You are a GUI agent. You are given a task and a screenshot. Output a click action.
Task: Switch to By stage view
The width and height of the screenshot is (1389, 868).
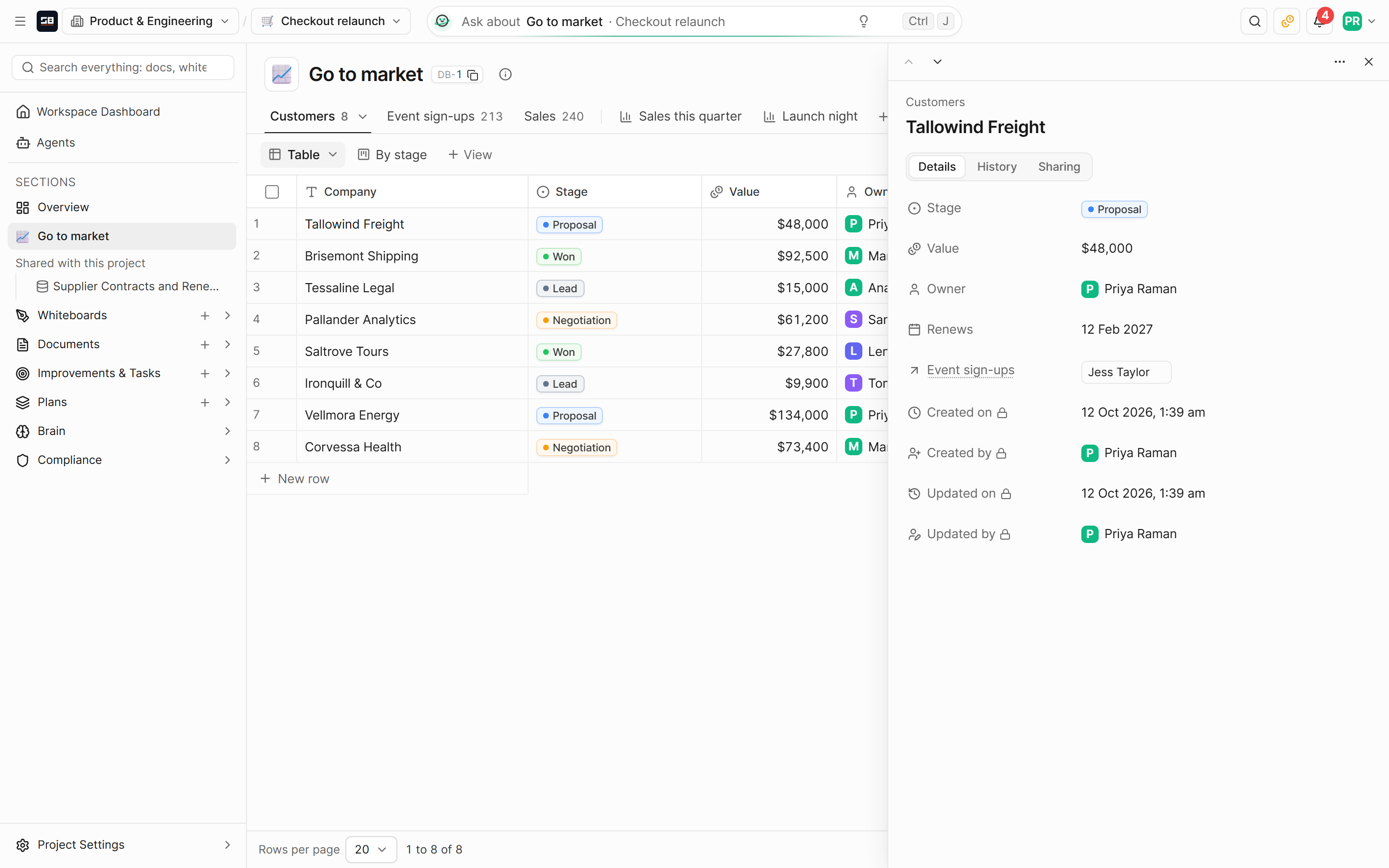[393, 154]
